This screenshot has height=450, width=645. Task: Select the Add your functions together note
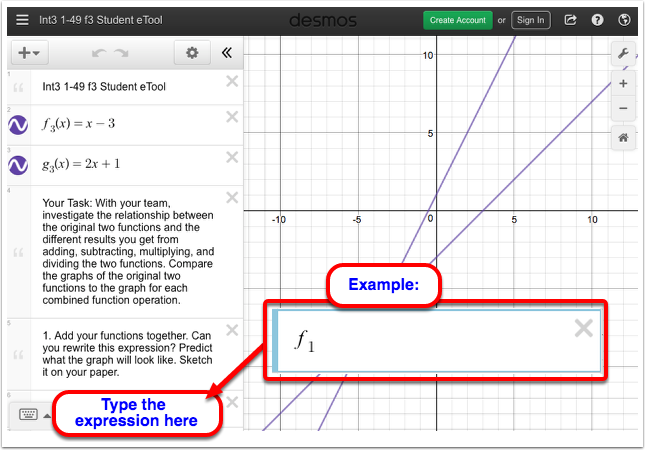pyautogui.click(x=127, y=354)
